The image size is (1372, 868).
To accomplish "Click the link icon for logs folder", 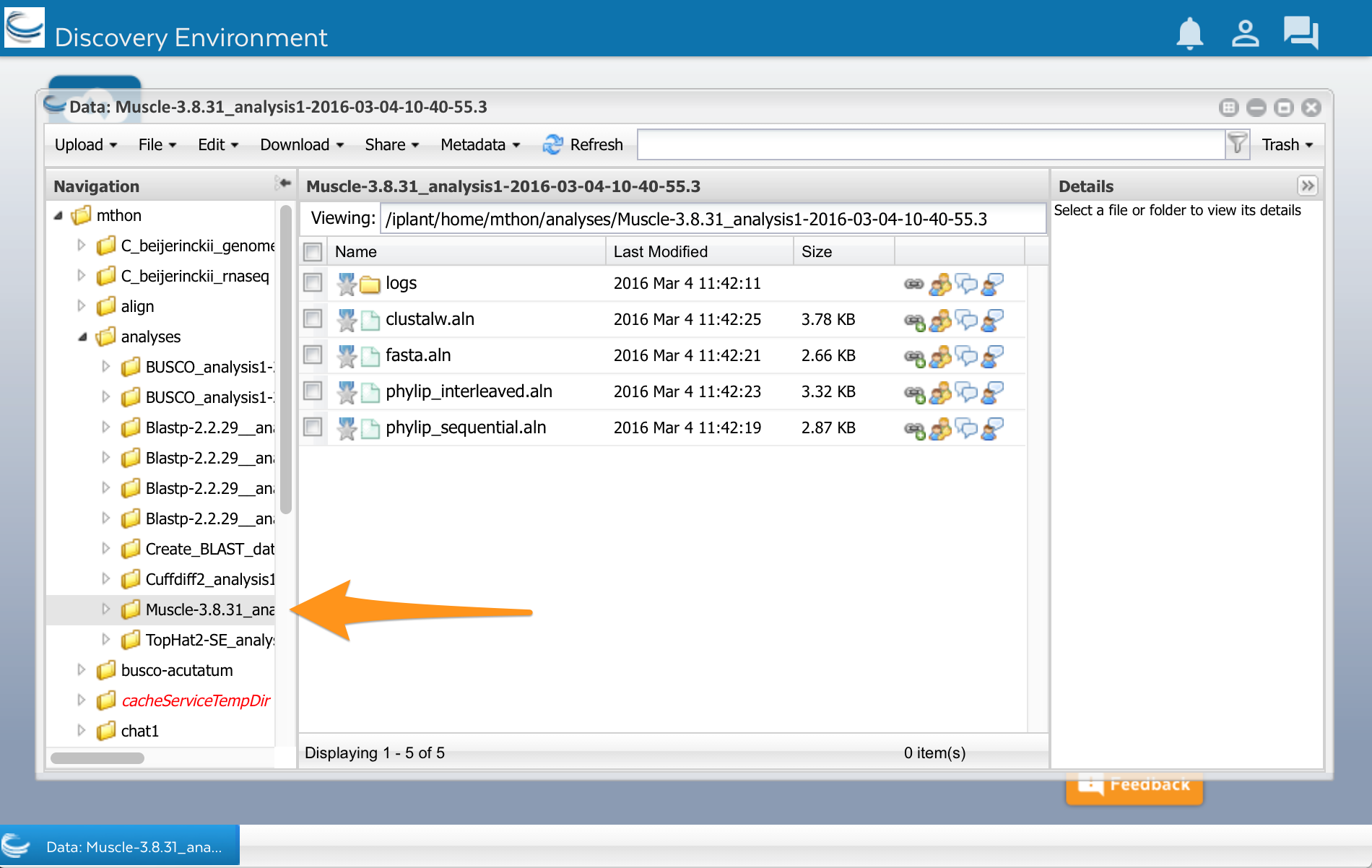I will (x=914, y=284).
